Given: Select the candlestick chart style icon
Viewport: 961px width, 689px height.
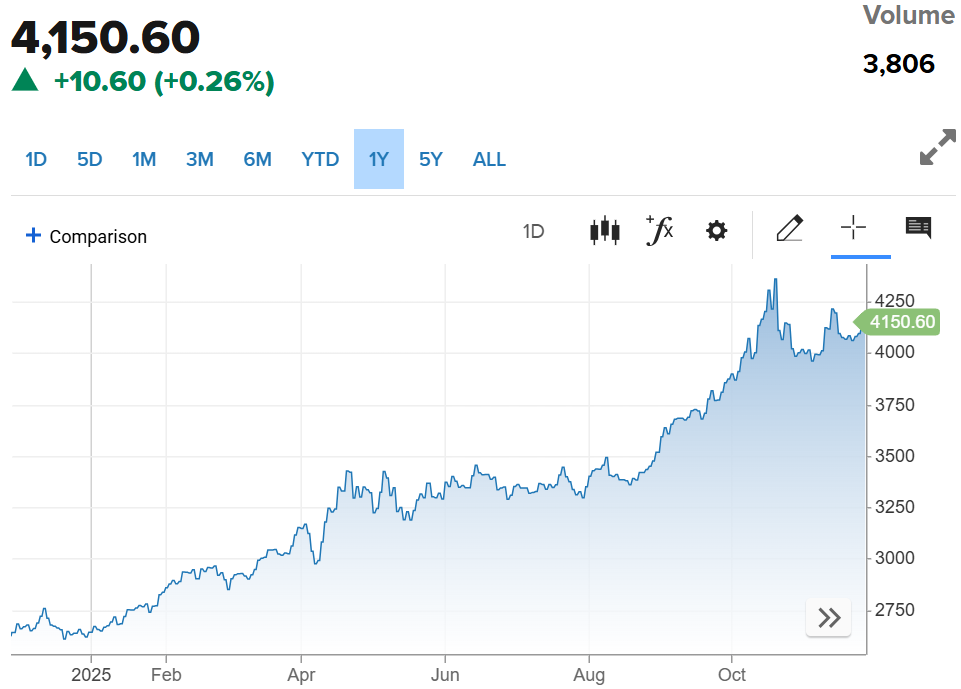Looking at the screenshot, I should pyautogui.click(x=604, y=229).
